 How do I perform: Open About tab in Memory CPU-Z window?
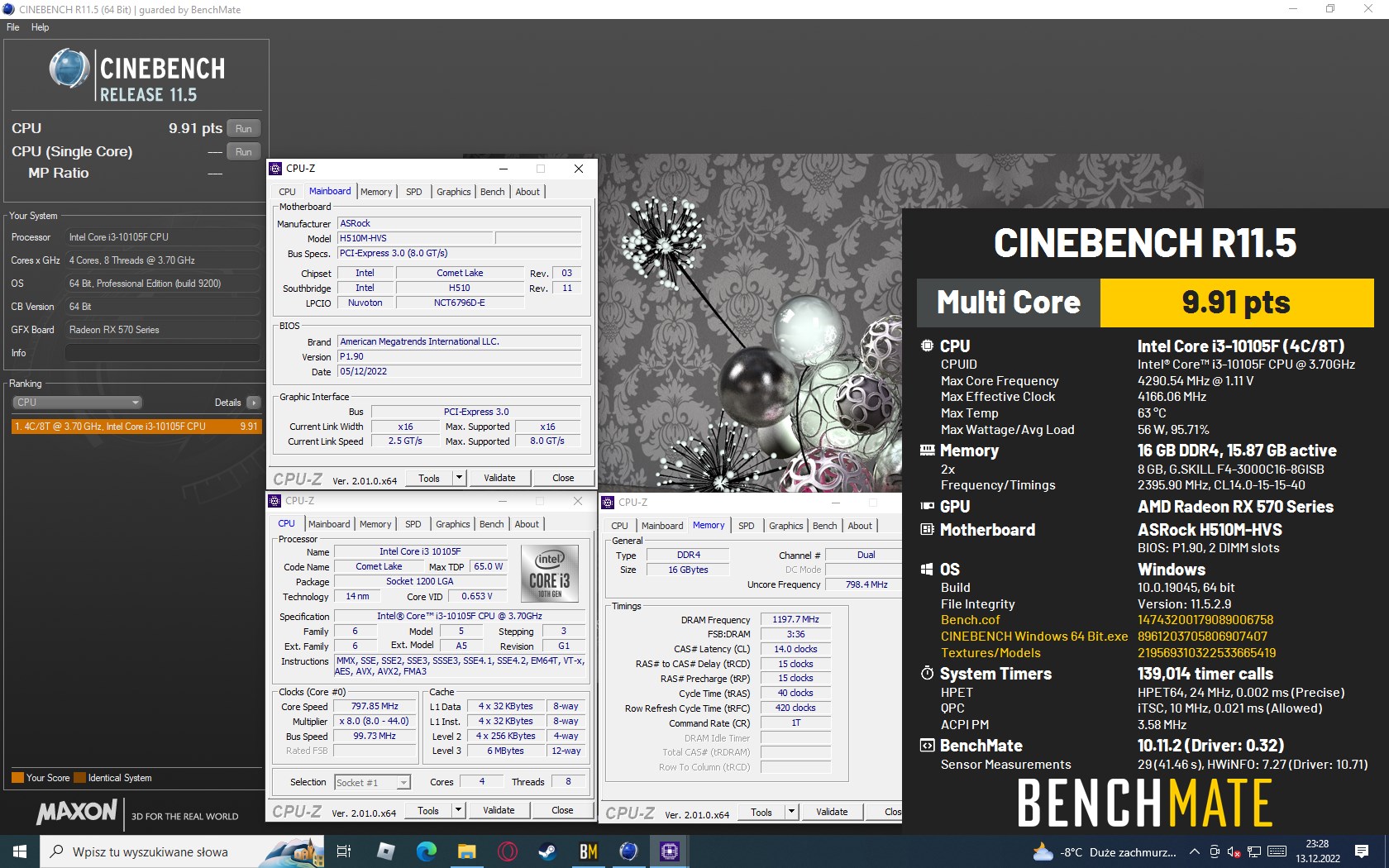(860, 526)
